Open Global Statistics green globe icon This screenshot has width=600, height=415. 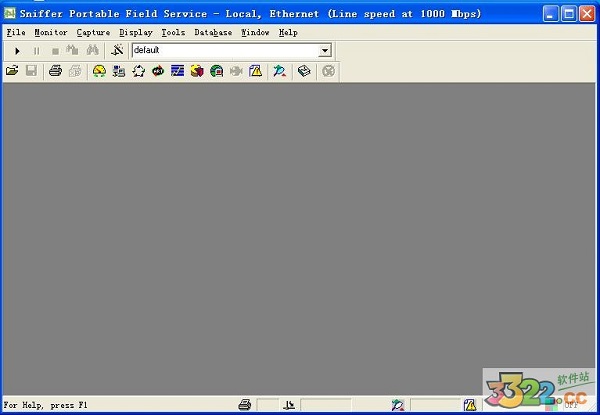tap(217, 71)
